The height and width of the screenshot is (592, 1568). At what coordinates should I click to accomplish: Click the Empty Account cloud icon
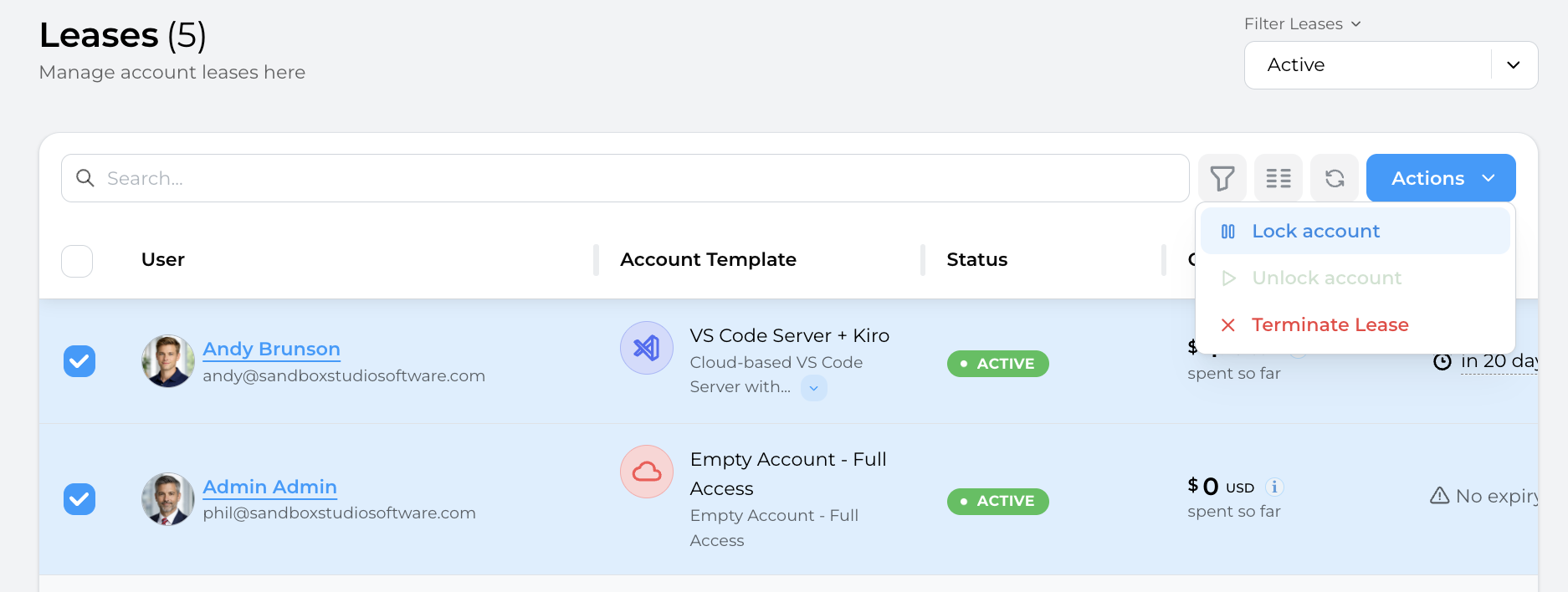click(x=646, y=472)
